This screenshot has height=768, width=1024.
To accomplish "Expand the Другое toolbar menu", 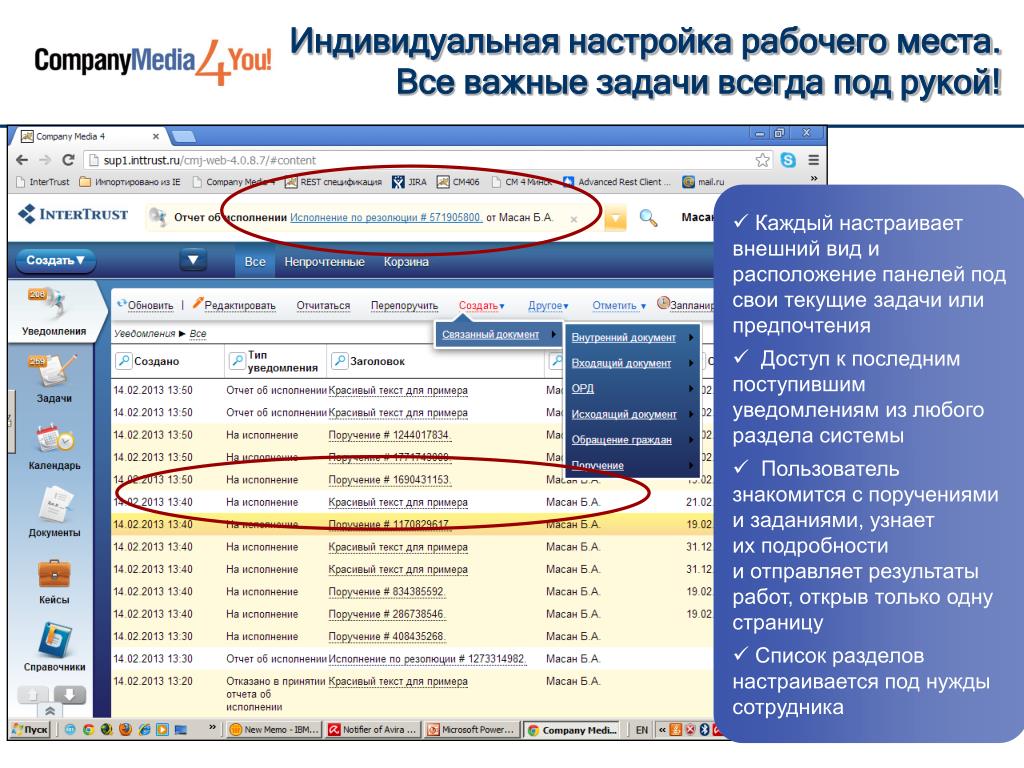I will point(548,306).
